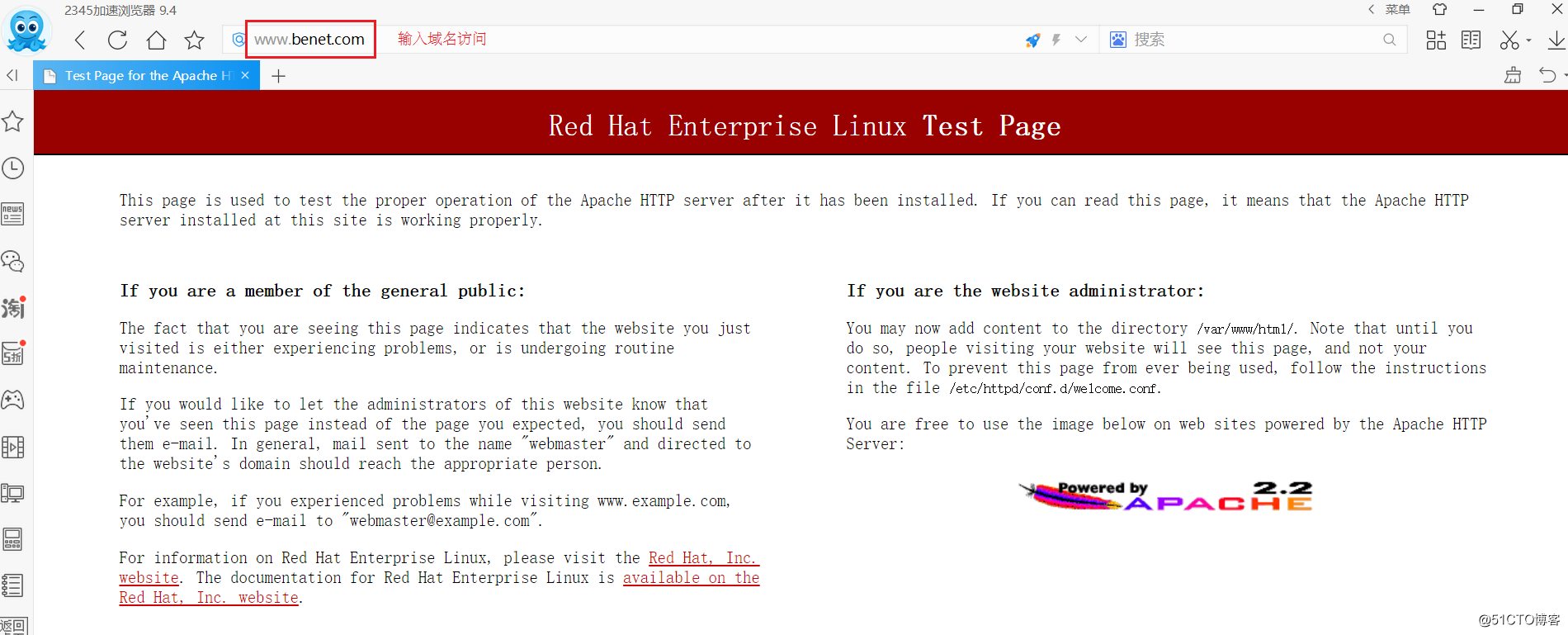This screenshot has width=1568, height=635.
Task: Open the reading mode book icon
Action: pyautogui.click(x=1471, y=40)
